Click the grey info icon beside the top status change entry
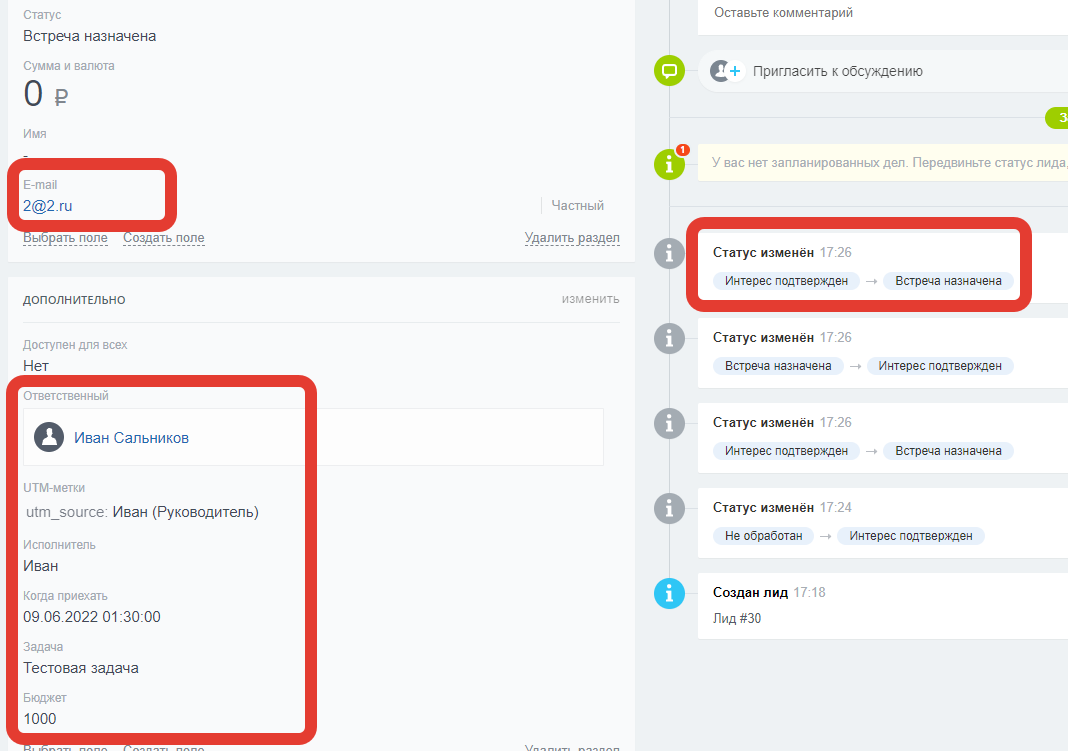The image size is (1068, 751). [670, 253]
